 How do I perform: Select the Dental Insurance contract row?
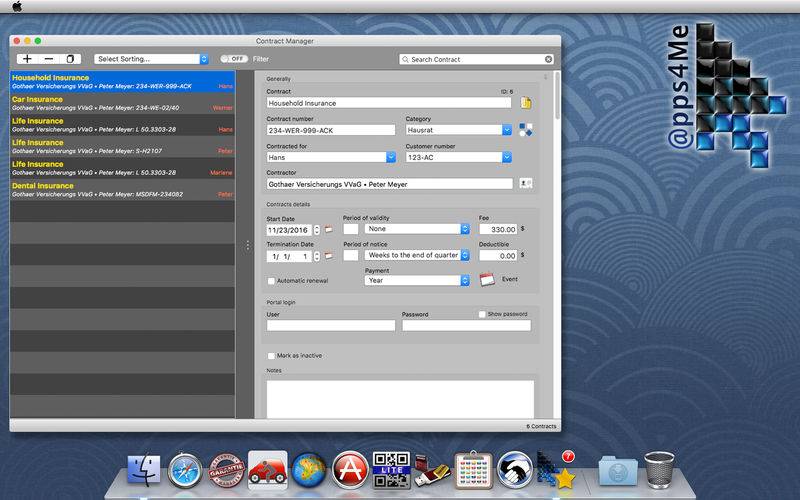[x=122, y=189]
